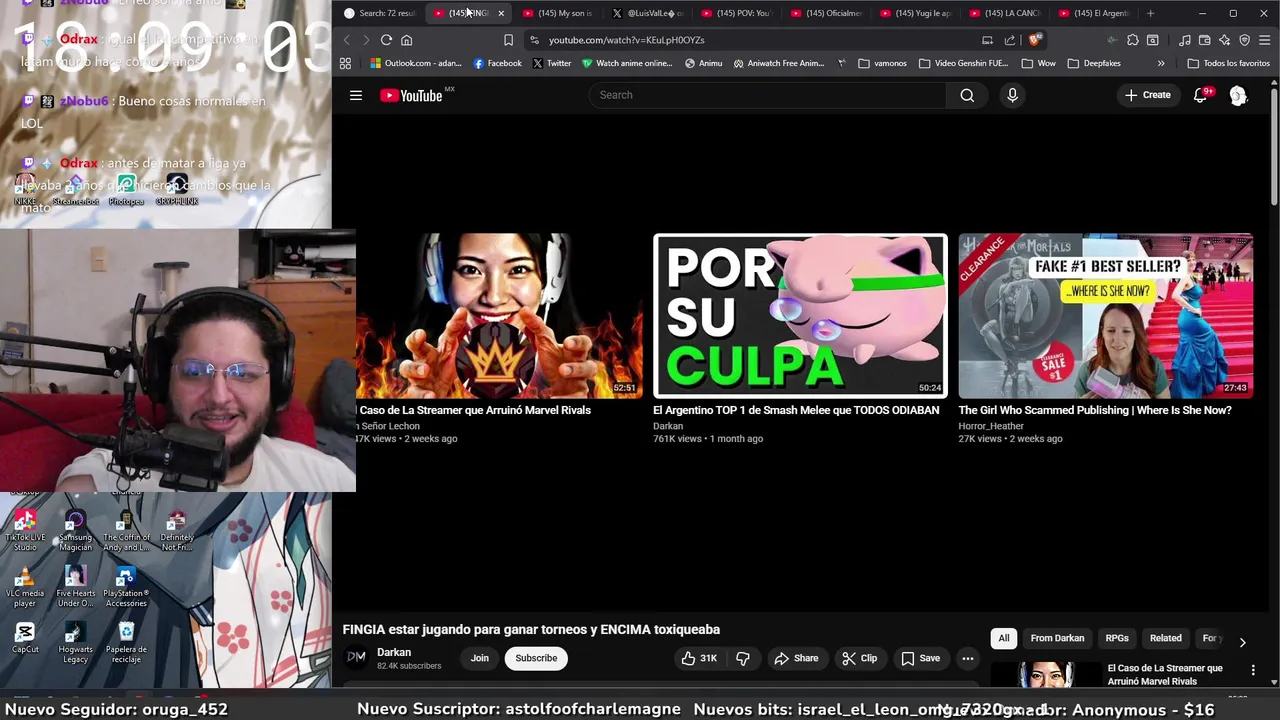
Task: Open the YouTube account avatar menu
Action: point(1238,95)
